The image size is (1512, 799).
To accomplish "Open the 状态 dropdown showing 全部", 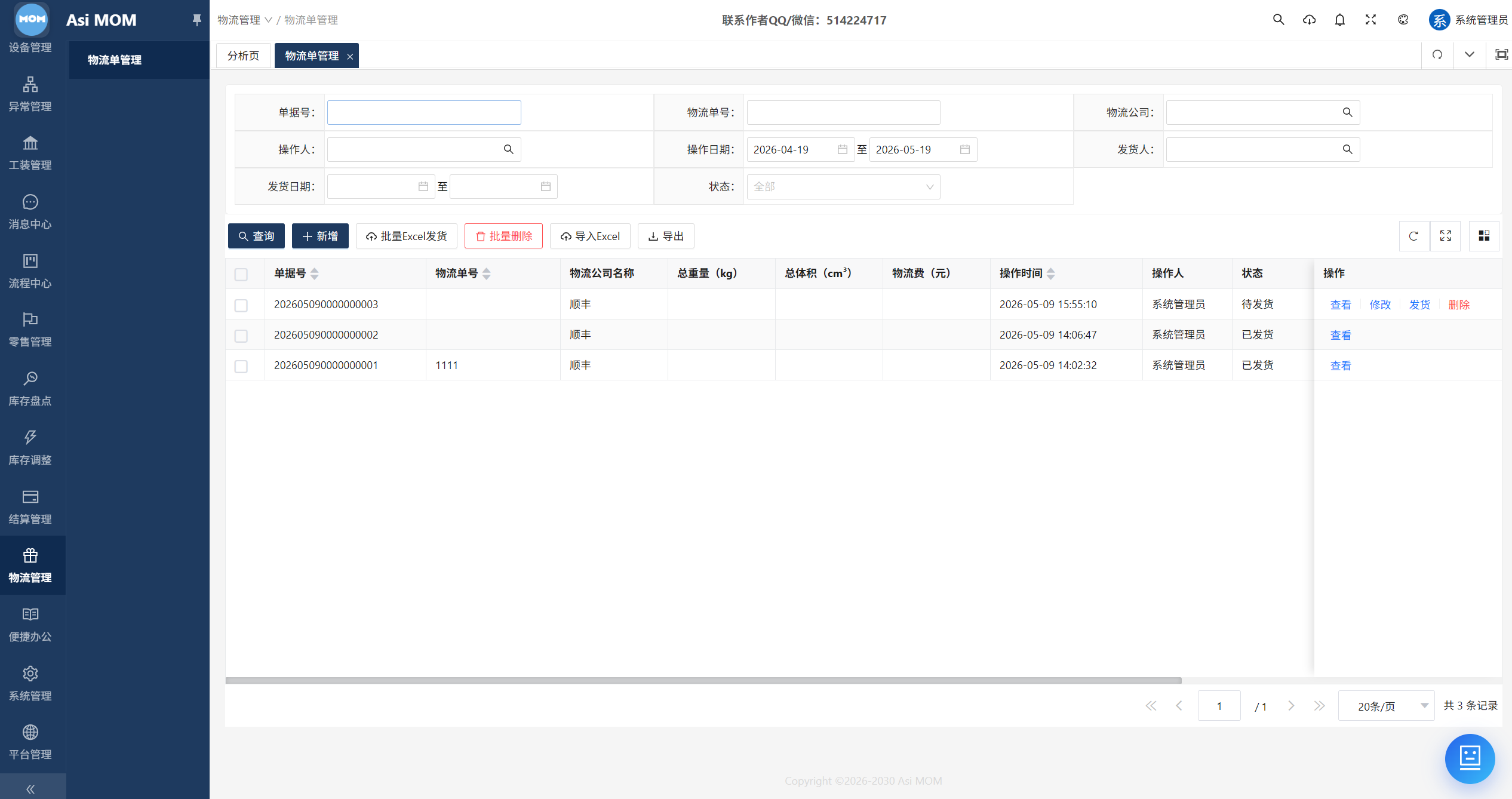I will tap(843, 187).
